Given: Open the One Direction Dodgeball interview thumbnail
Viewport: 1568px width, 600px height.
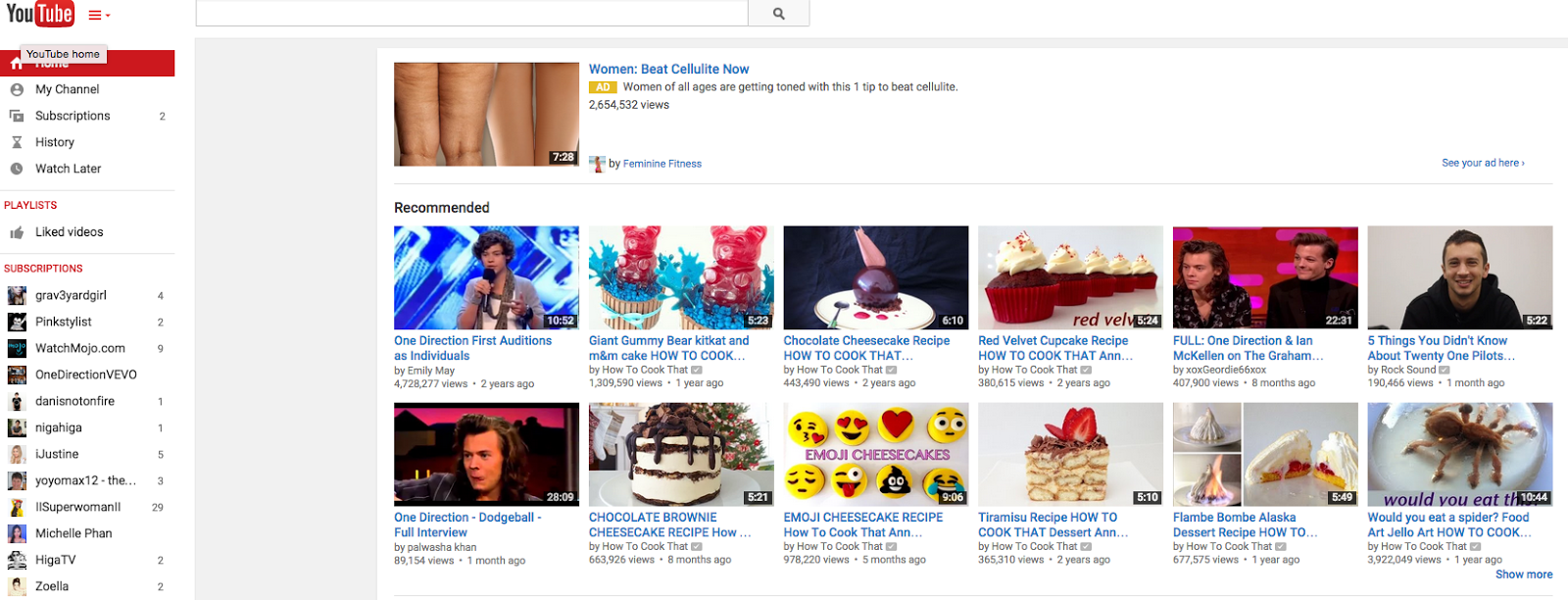Looking at the screenshot, I should pos(486,454).
